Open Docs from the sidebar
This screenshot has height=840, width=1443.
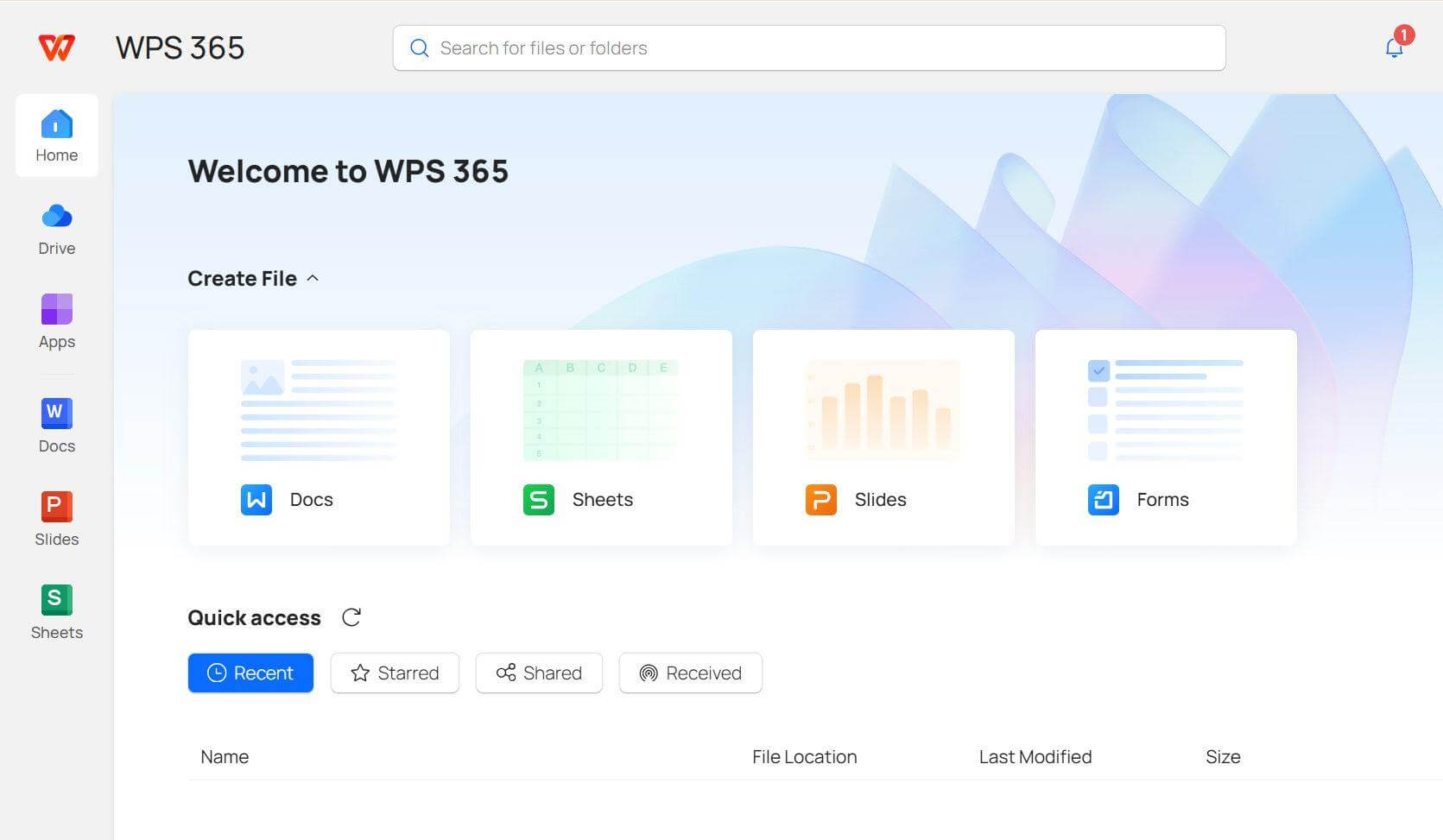56,425
